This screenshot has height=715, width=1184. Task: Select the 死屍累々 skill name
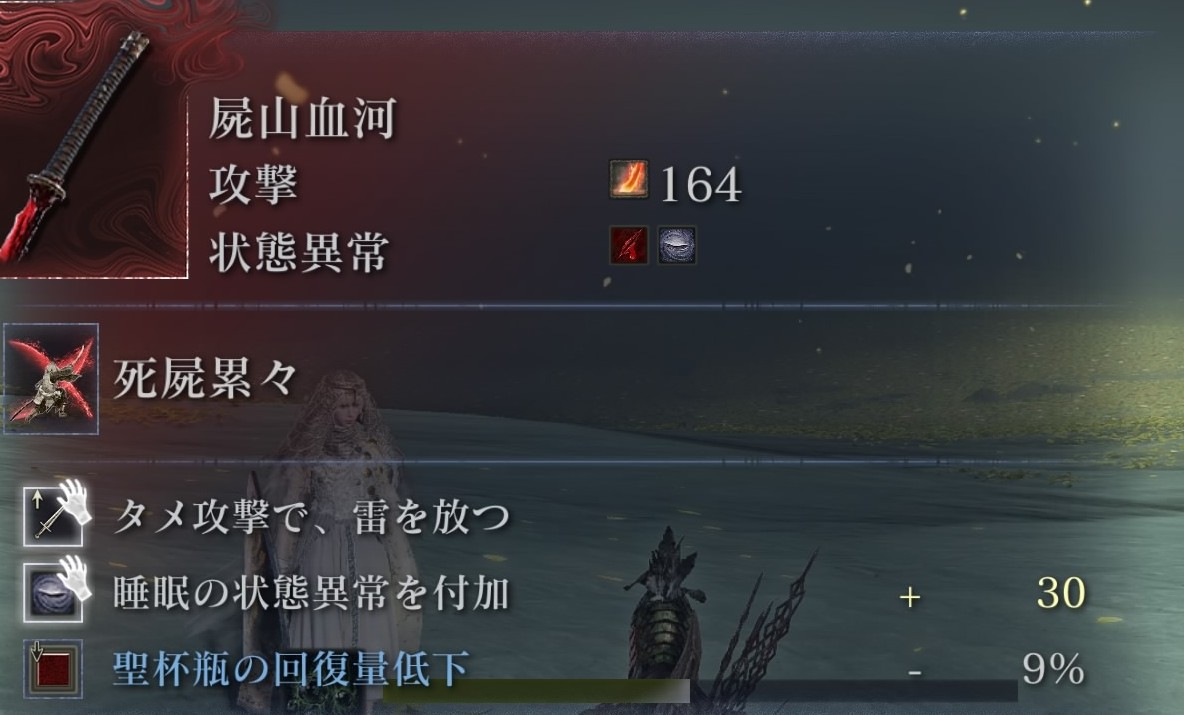[x=205, y=378]
